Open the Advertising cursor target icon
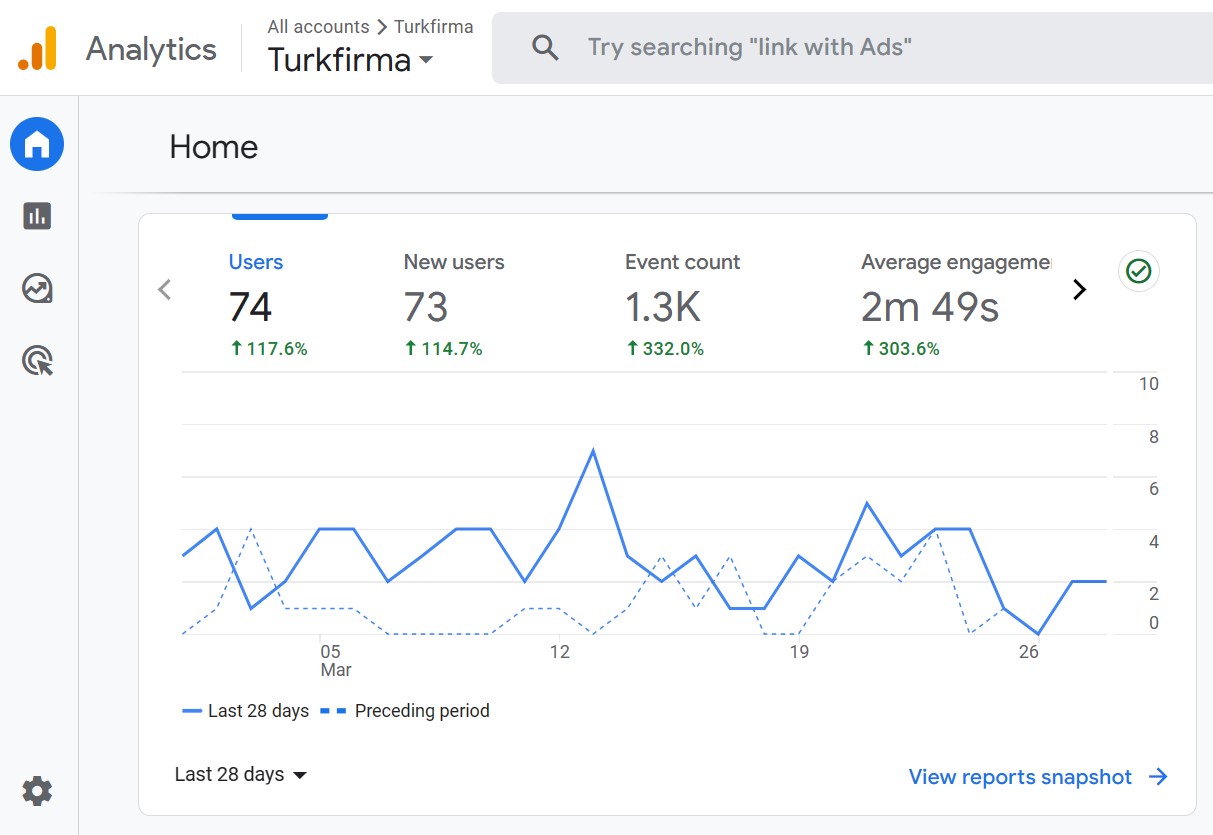This screenshot has height=835, width=1213. pos(37,361)
